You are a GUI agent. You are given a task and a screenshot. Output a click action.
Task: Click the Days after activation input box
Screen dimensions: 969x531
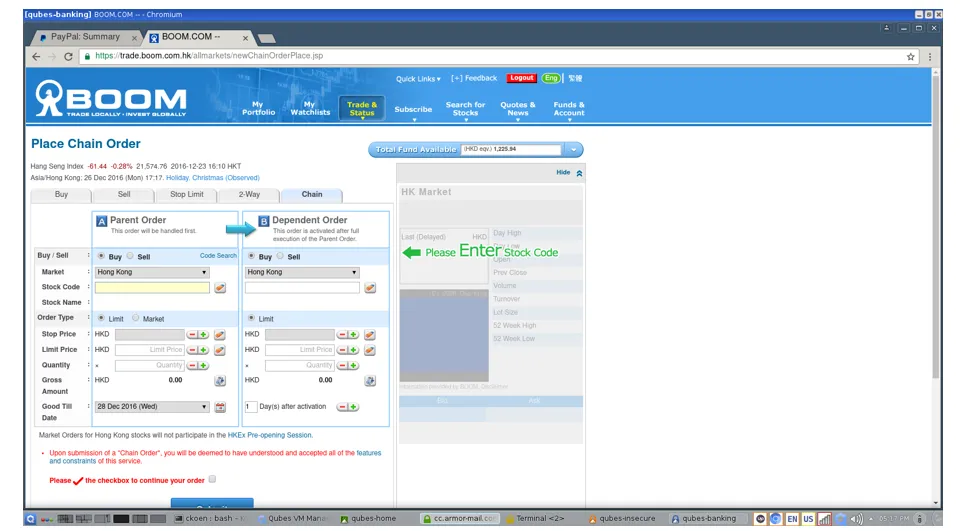click(x=250, y=407)
